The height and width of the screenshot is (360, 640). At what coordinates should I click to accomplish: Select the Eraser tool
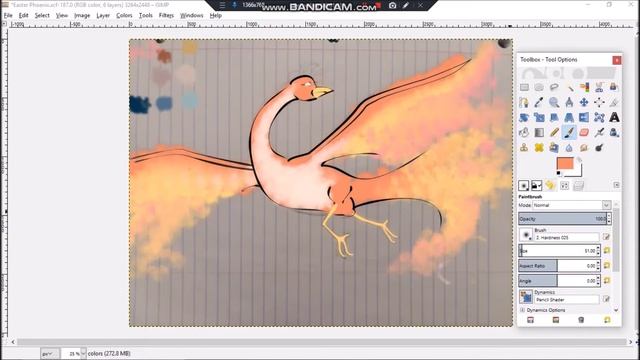click(x=584, y=133)
